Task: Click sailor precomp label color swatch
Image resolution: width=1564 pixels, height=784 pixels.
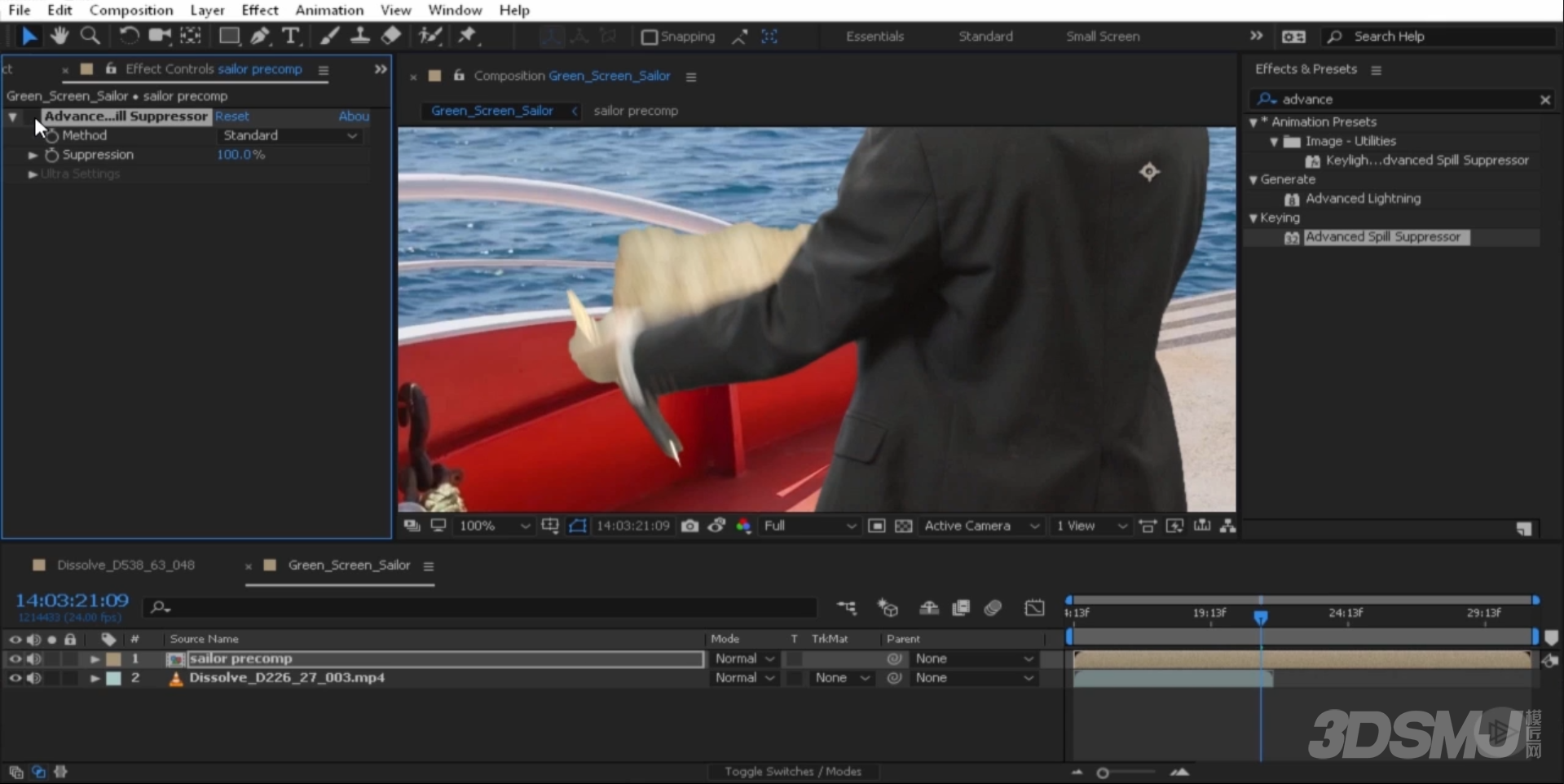Action: click(x=114, y=658)
